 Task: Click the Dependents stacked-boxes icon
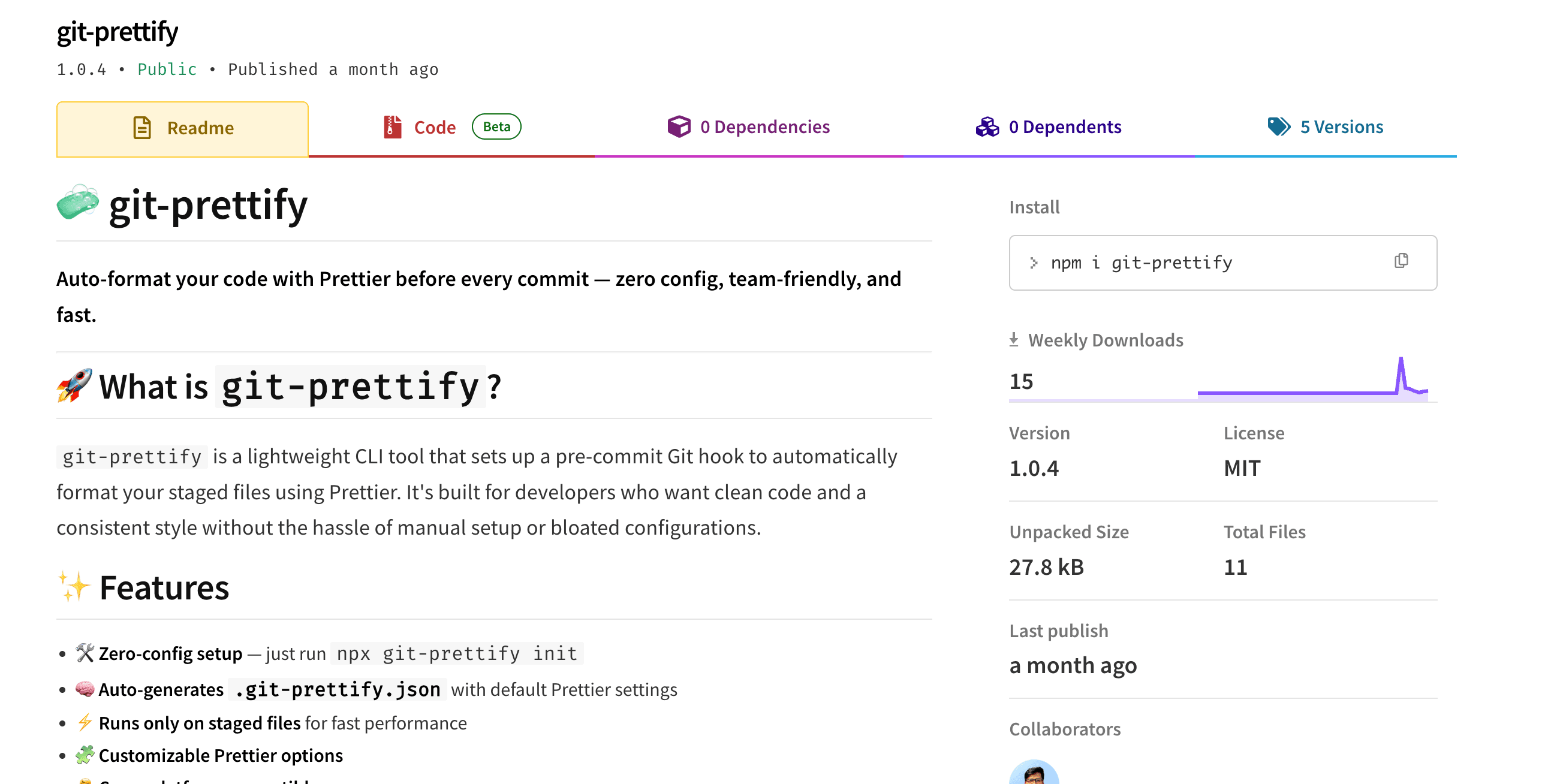tap(987, 126)
